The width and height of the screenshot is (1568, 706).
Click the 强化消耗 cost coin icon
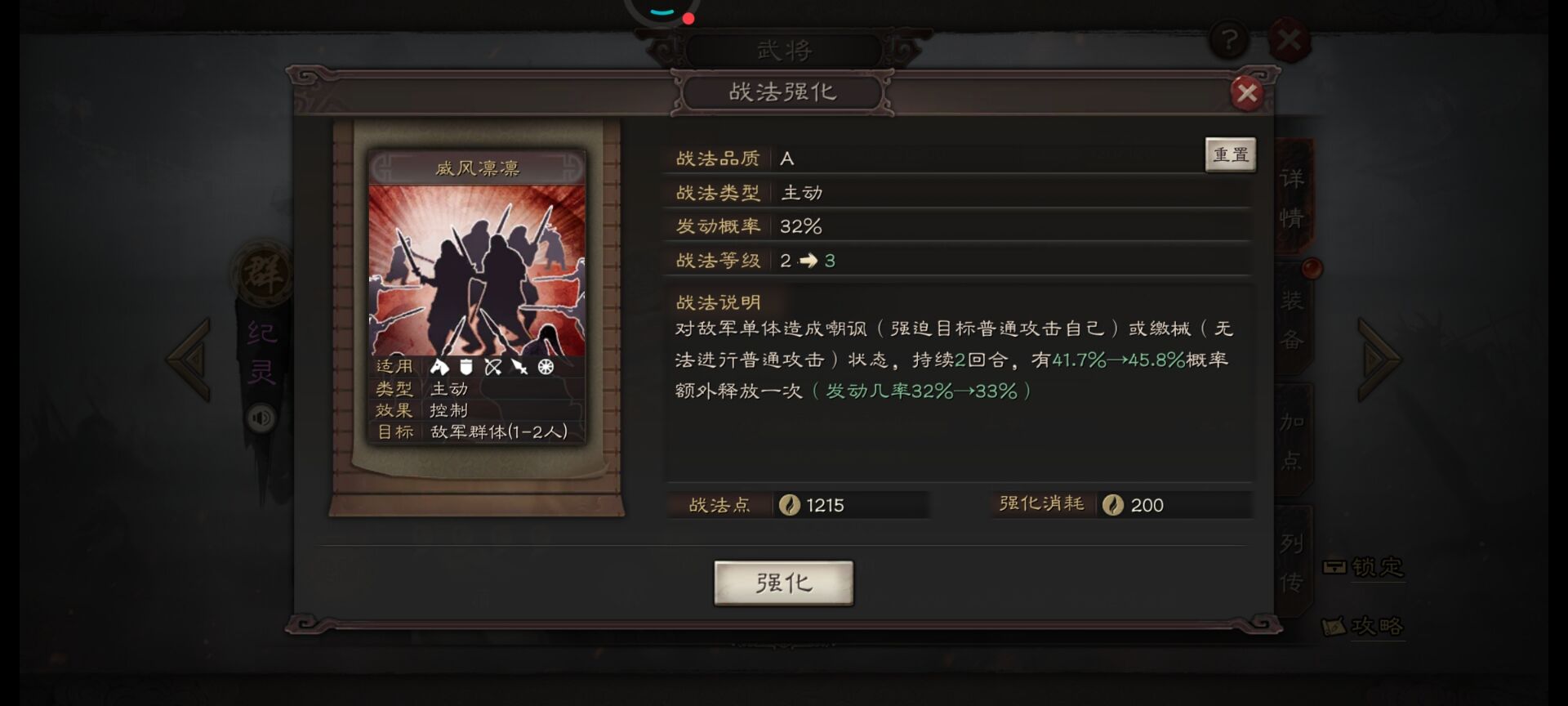click(1112, 505)
